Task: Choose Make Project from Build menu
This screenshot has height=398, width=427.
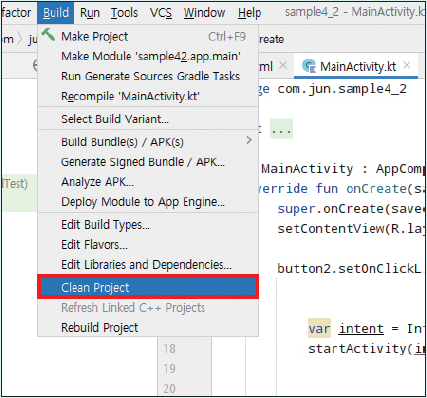Action: (148, 36)
